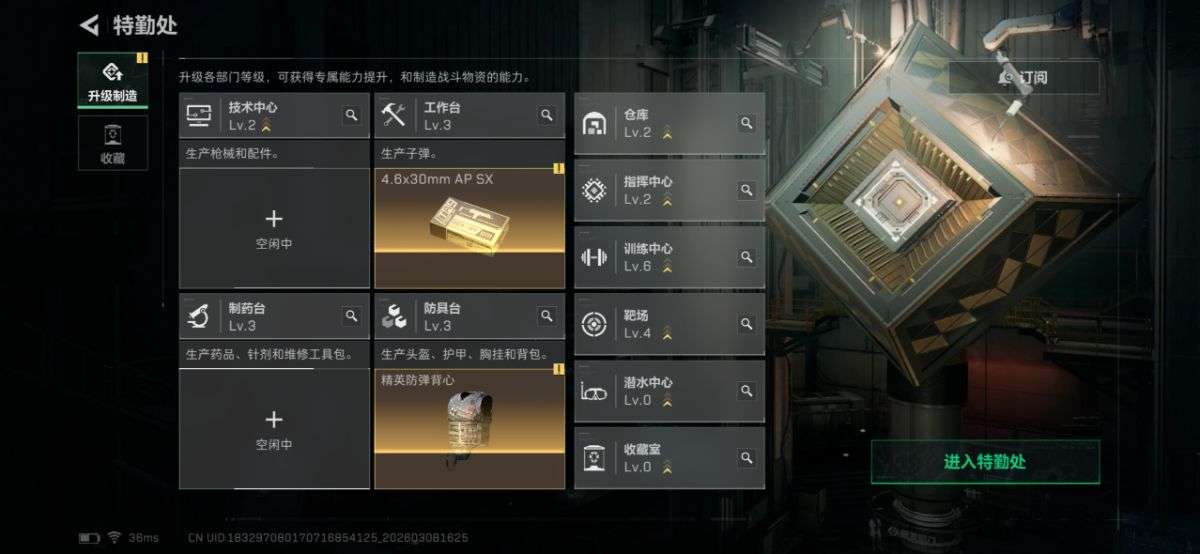
Task: View details magnifier for 仓库
Action: click(x=747, y=123)
